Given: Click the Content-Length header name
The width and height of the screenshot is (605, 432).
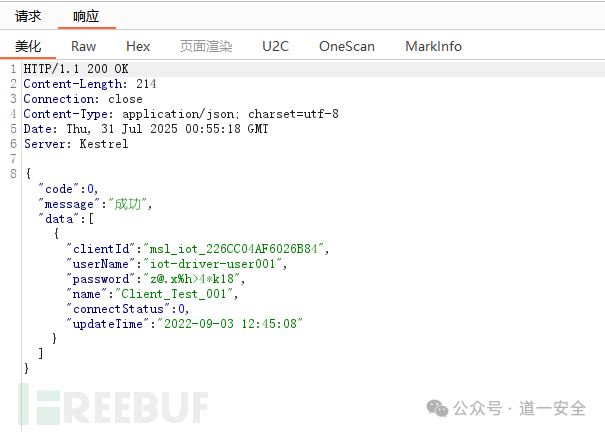Looking at the screenshot, I should tap(73, 84).
